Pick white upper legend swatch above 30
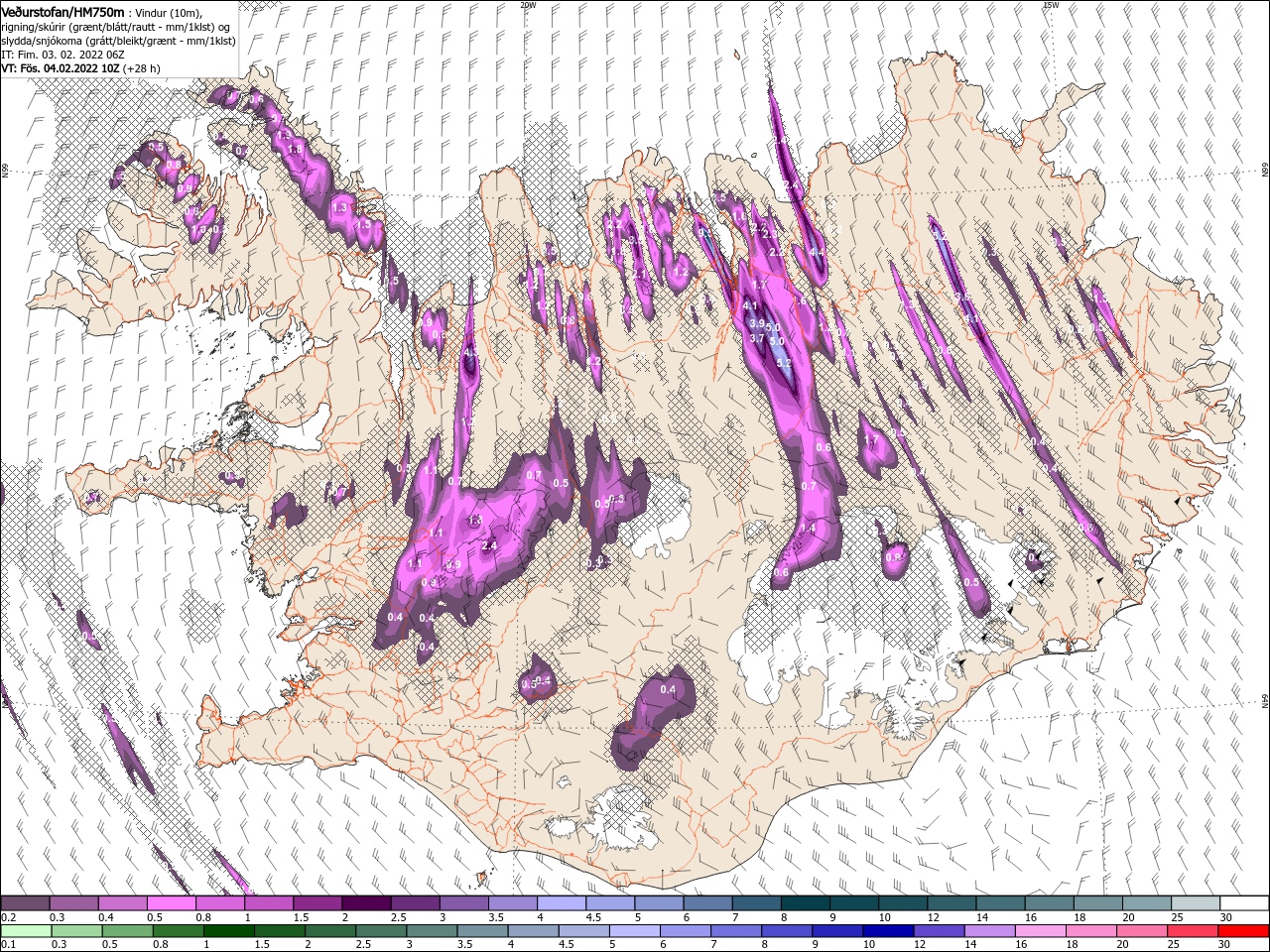Image resolution: width=1270 pixels, height=952 pixels. 1245,903
